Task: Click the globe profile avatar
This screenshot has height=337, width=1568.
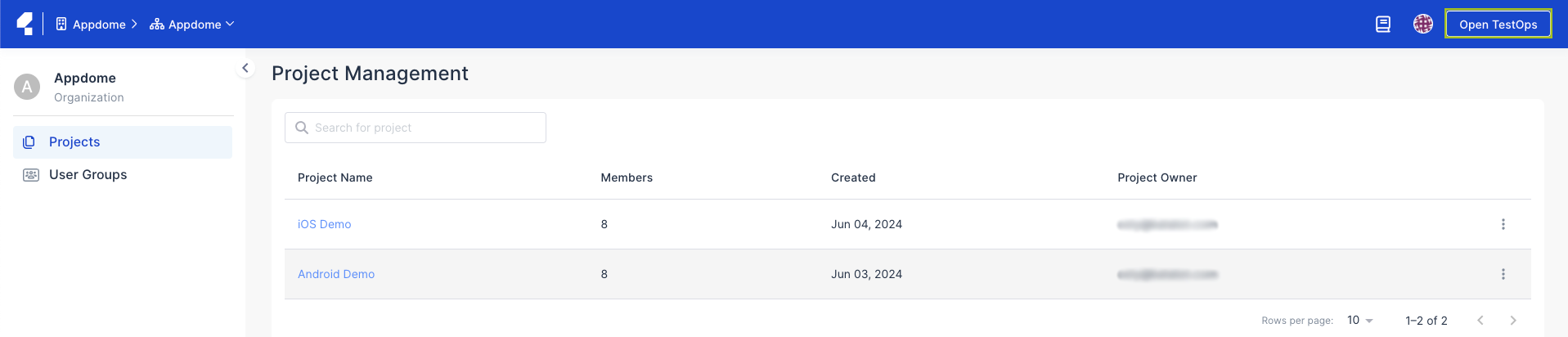Action: [x=1423, y=25]
